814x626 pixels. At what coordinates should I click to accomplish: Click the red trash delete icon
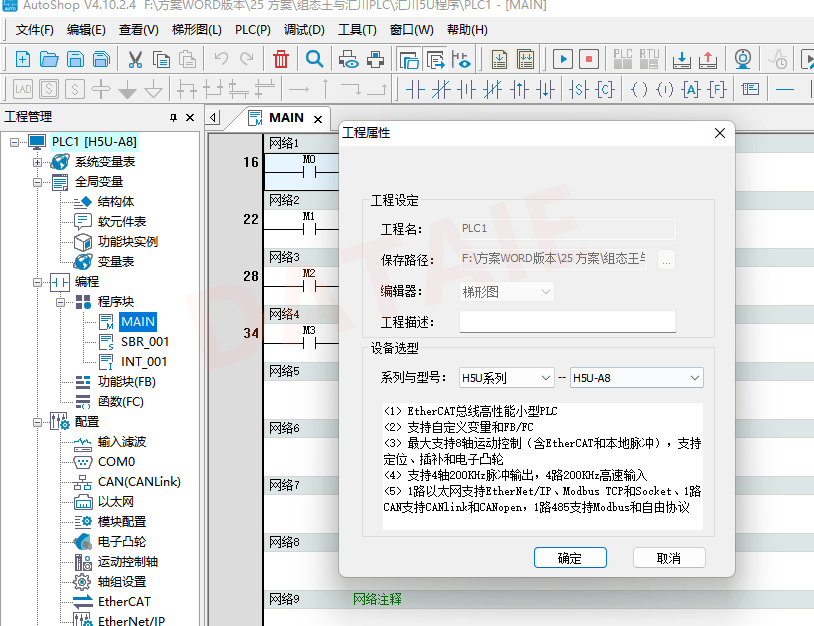click(281, 59)
